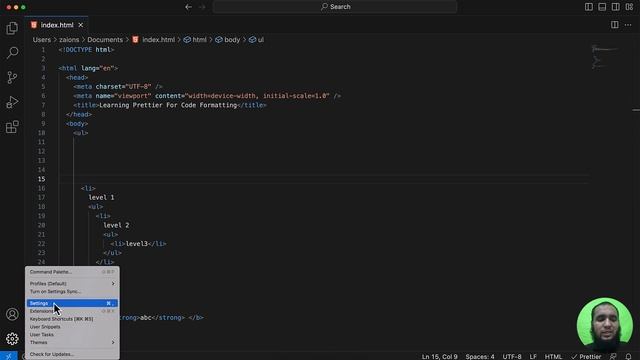The height and width of the screenshot is (360, 640).
Task: Click the title text Learning Prettier For Code Formatting
Action: [x=168, y=105]
